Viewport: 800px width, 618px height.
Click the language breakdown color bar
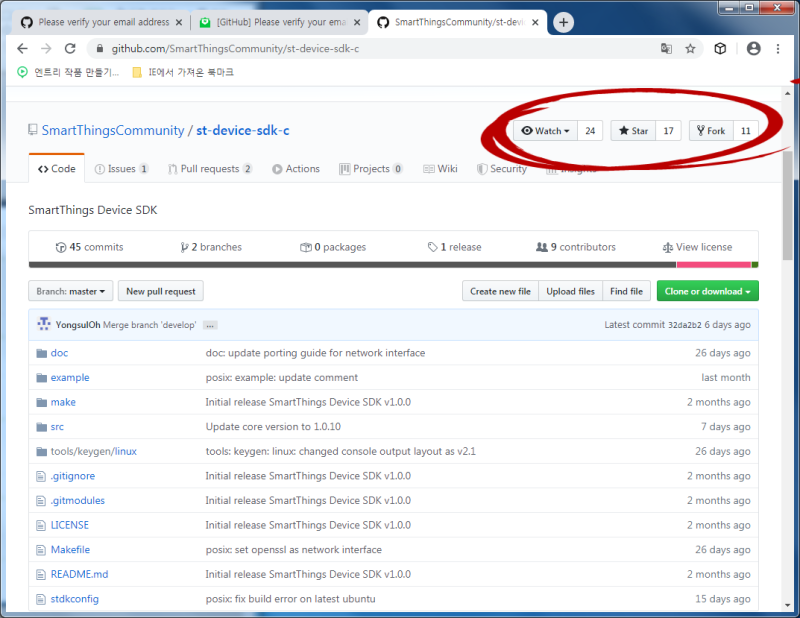point(393,265)
